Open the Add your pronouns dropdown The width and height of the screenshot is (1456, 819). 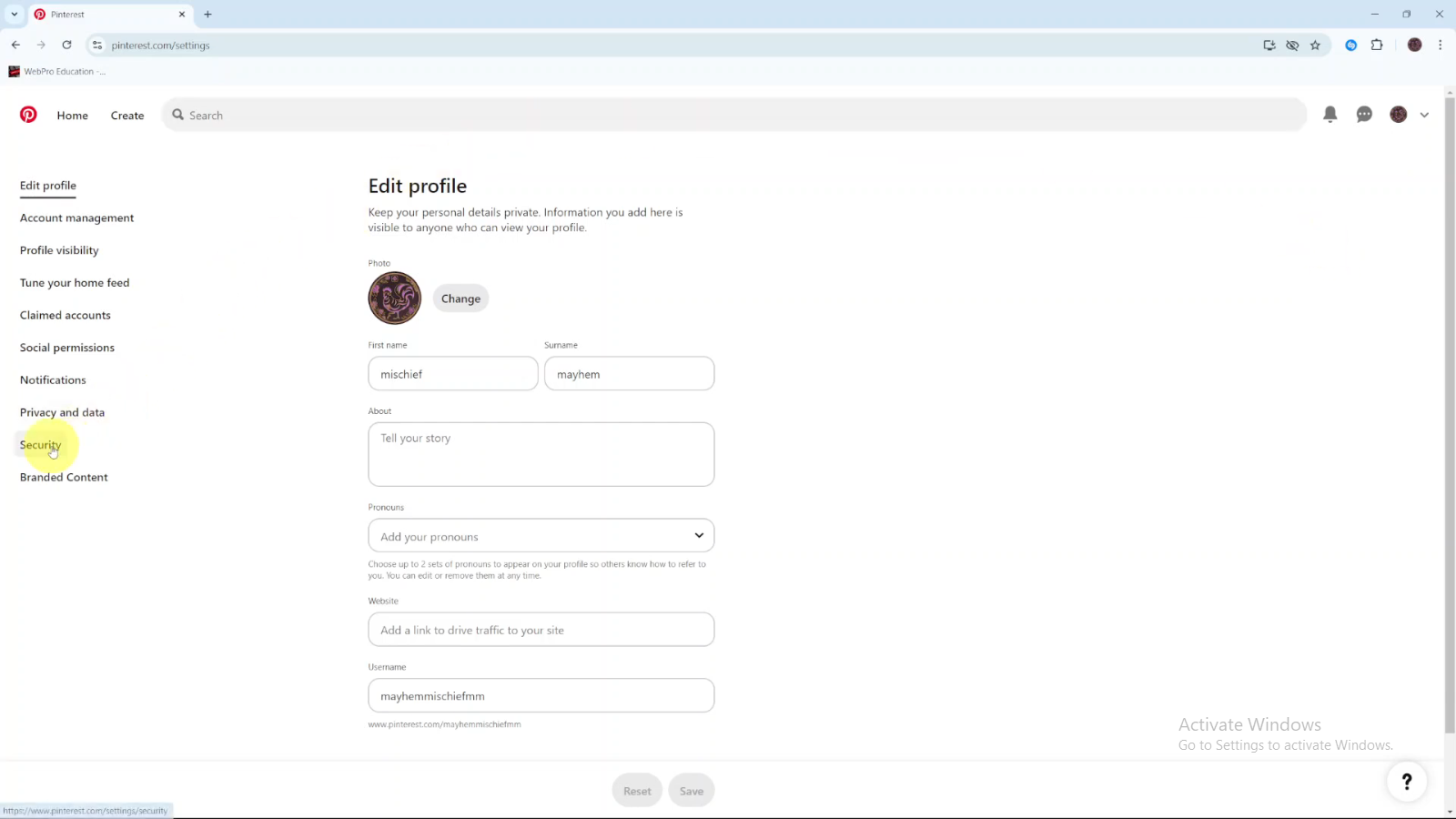[541, 535]
